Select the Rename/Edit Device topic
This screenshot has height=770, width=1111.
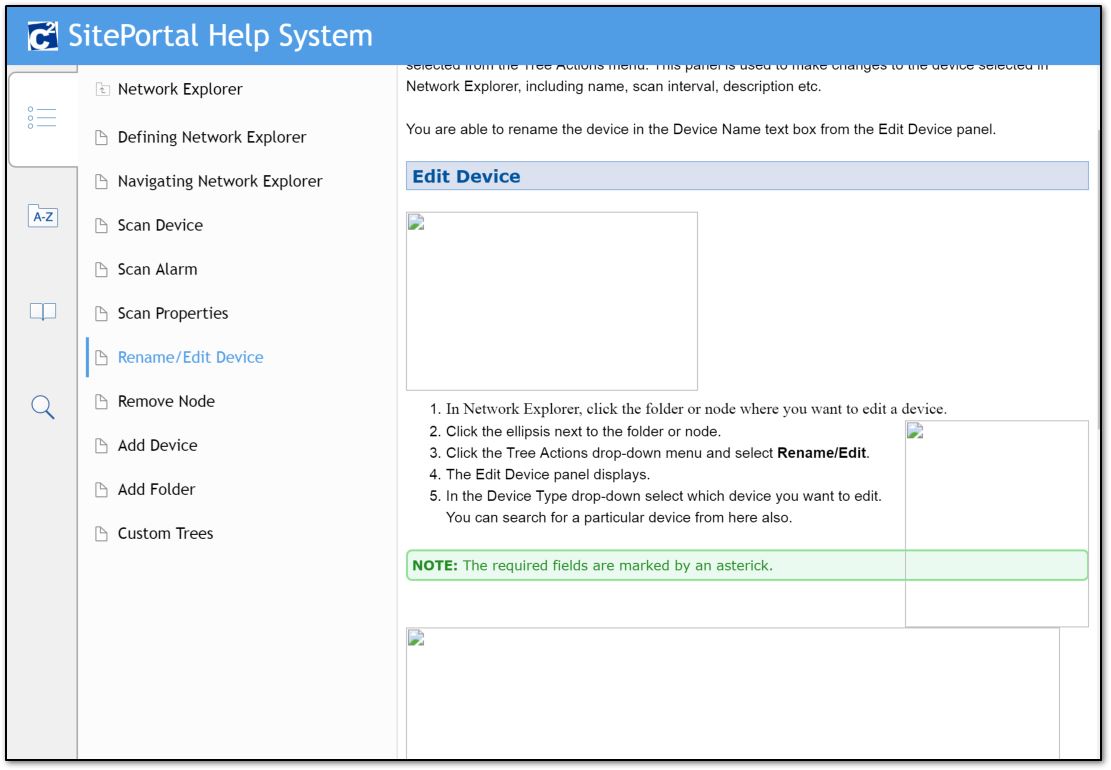tap(191, 357)
